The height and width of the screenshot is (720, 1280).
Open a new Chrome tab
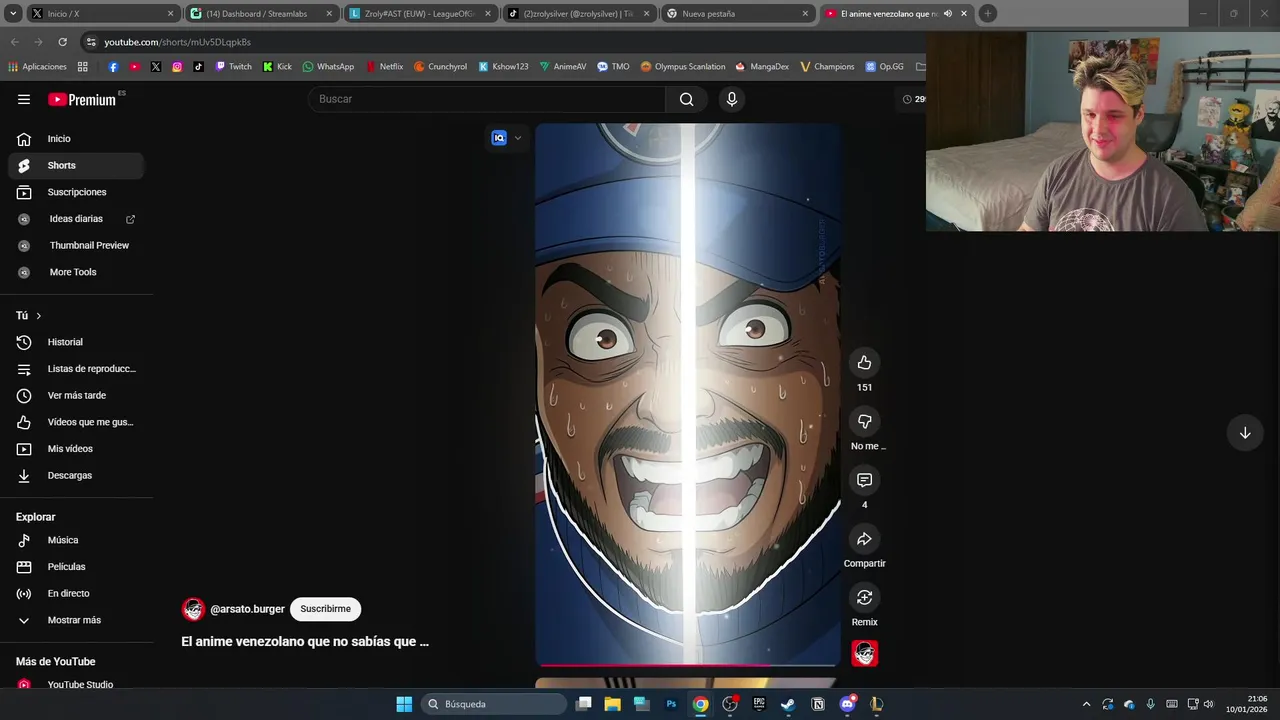point(987,13)
